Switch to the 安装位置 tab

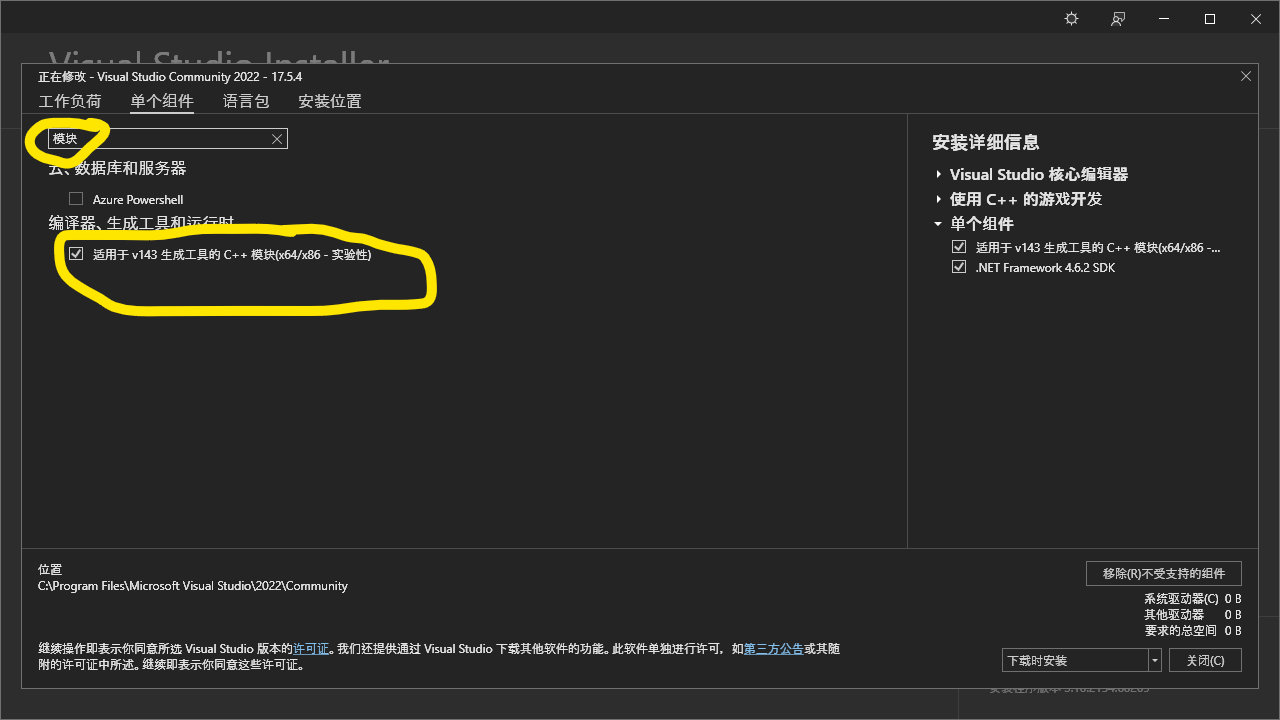point(329,101)
